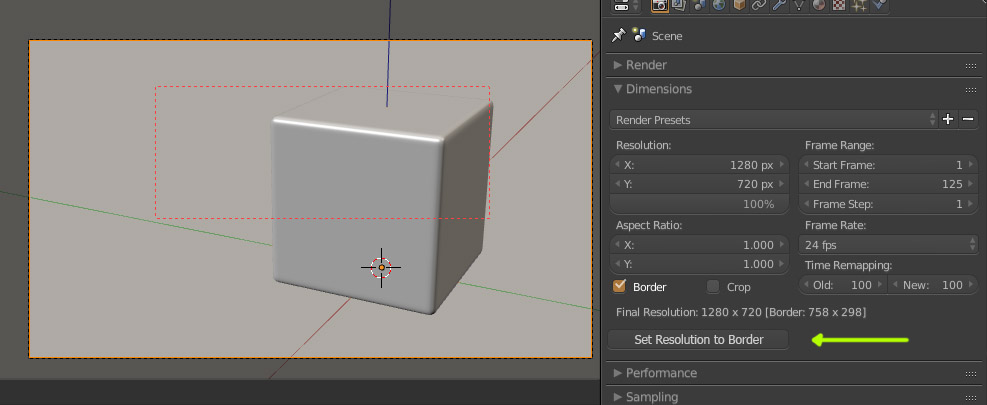Open the Scene properties tab icon
This screenshot has height=405, width=987.
tap(698, 4)
